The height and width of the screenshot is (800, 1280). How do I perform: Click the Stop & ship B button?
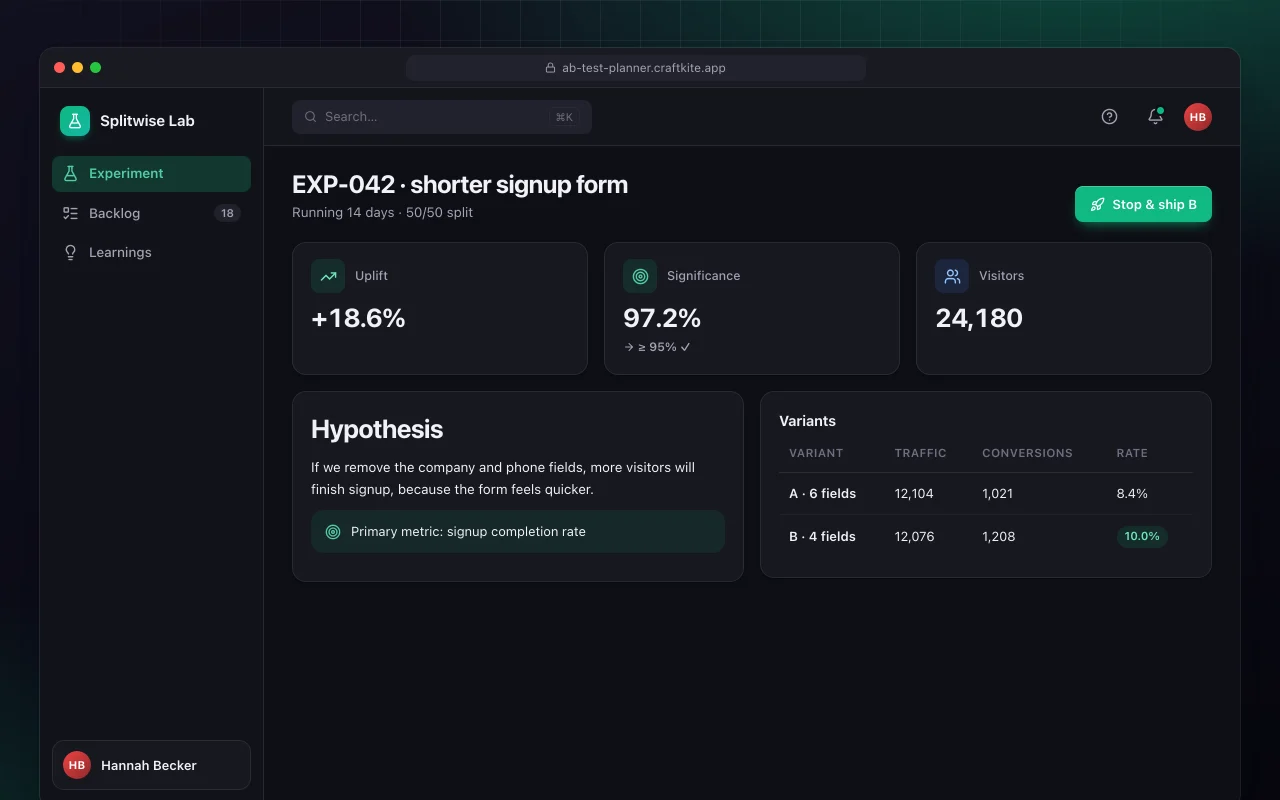1143,204
